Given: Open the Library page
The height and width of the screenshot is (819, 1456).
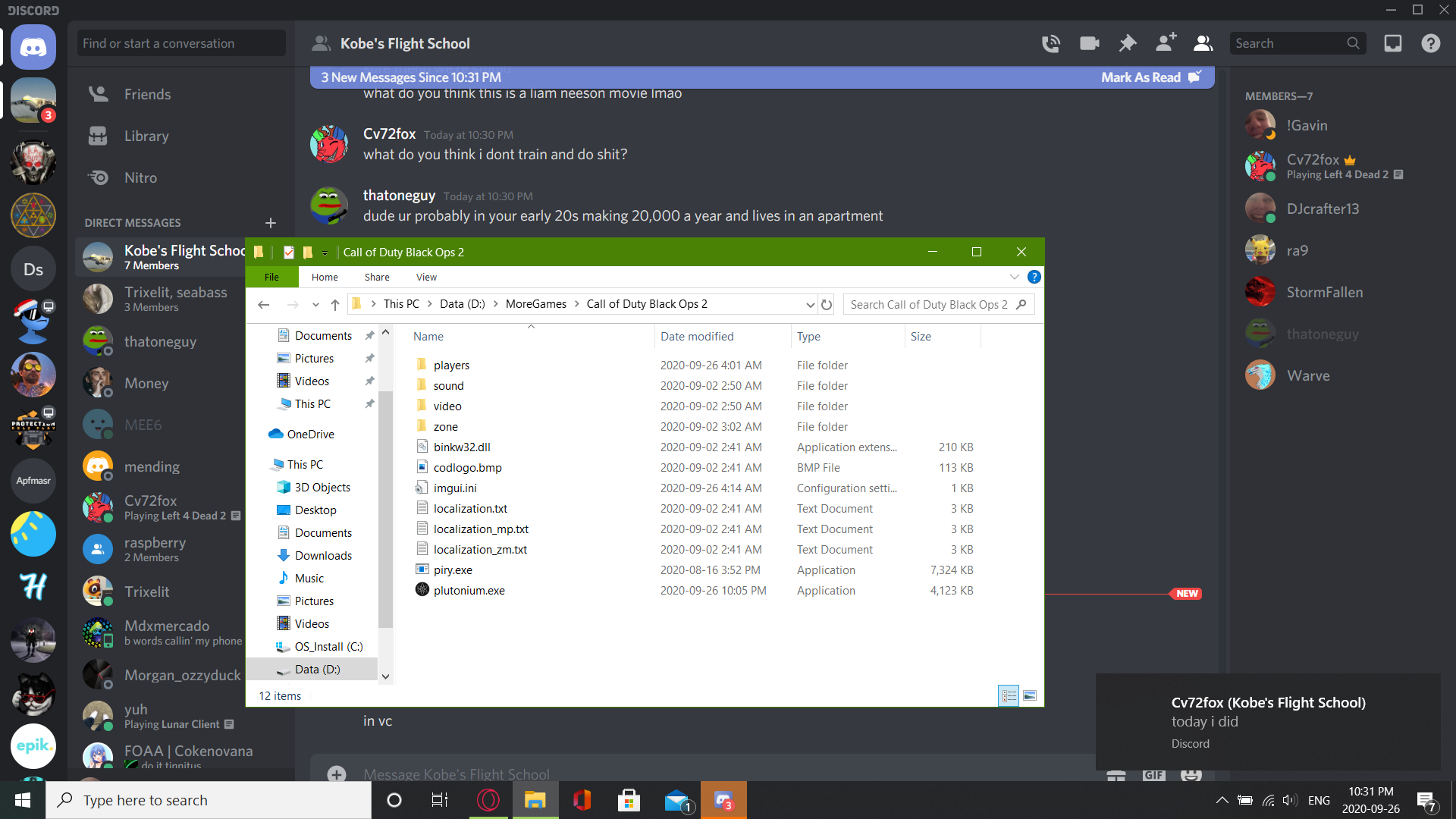Looking at the screenshot, I should [181, 136].
